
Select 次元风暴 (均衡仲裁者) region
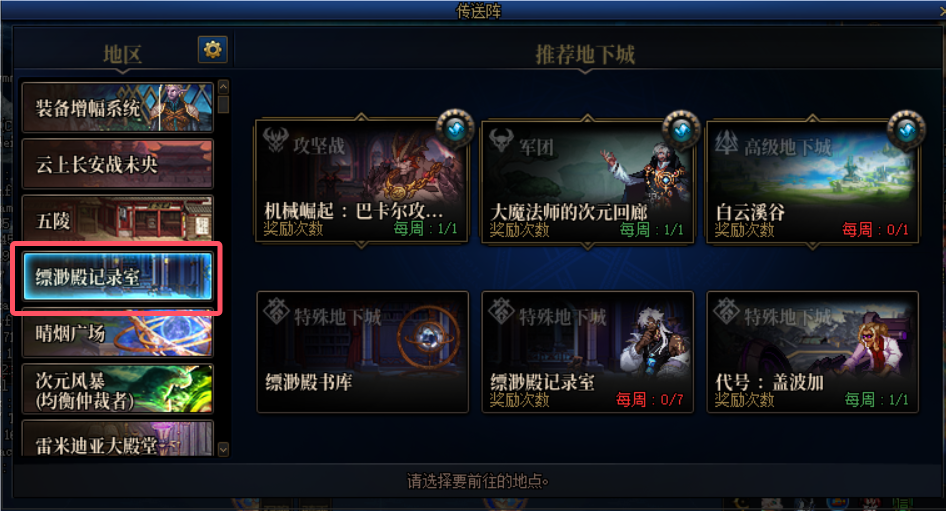[118, 389]
